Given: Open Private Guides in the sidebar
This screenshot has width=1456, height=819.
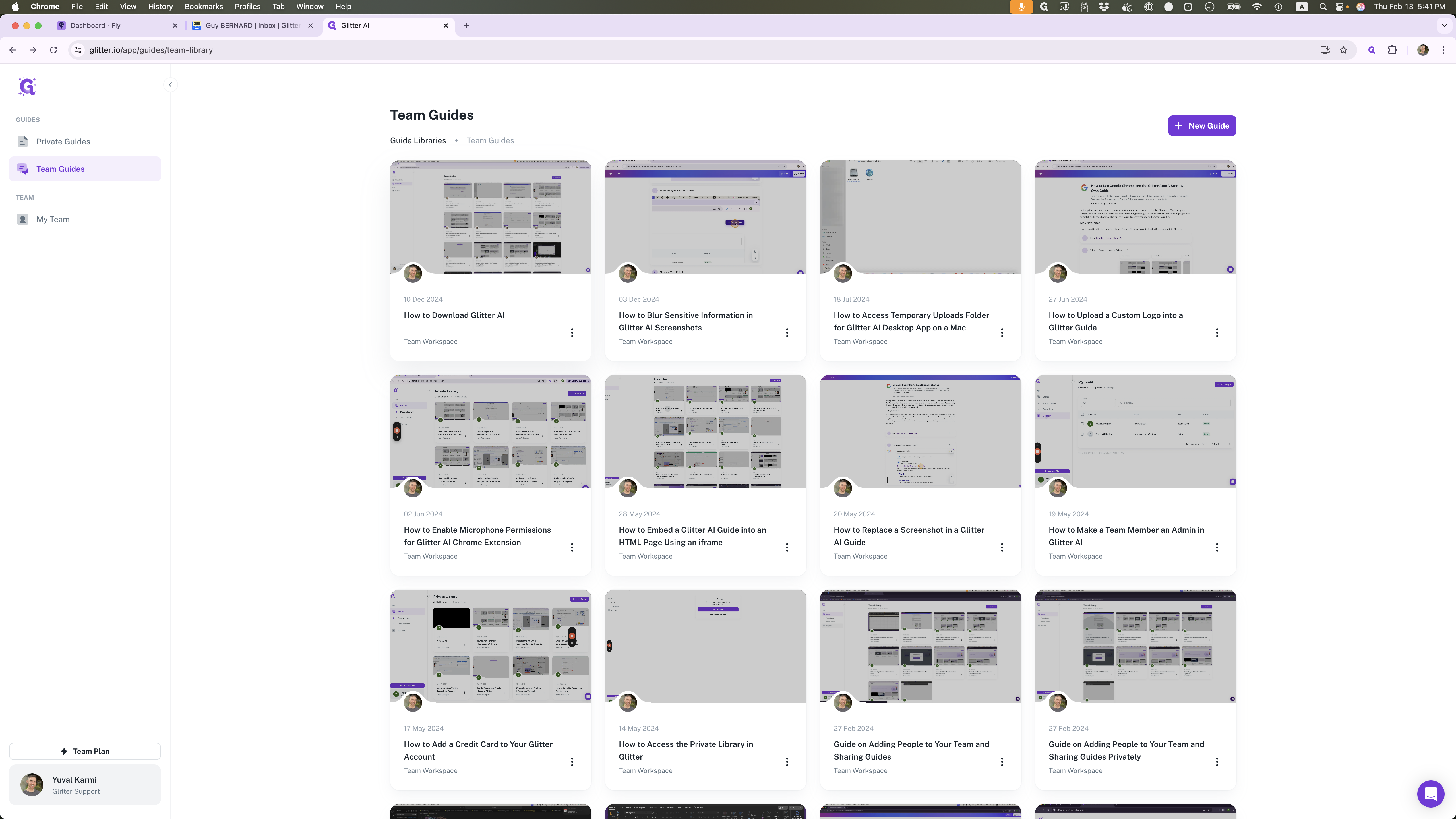Looking at the screenshot, I should tap(85, 141).
